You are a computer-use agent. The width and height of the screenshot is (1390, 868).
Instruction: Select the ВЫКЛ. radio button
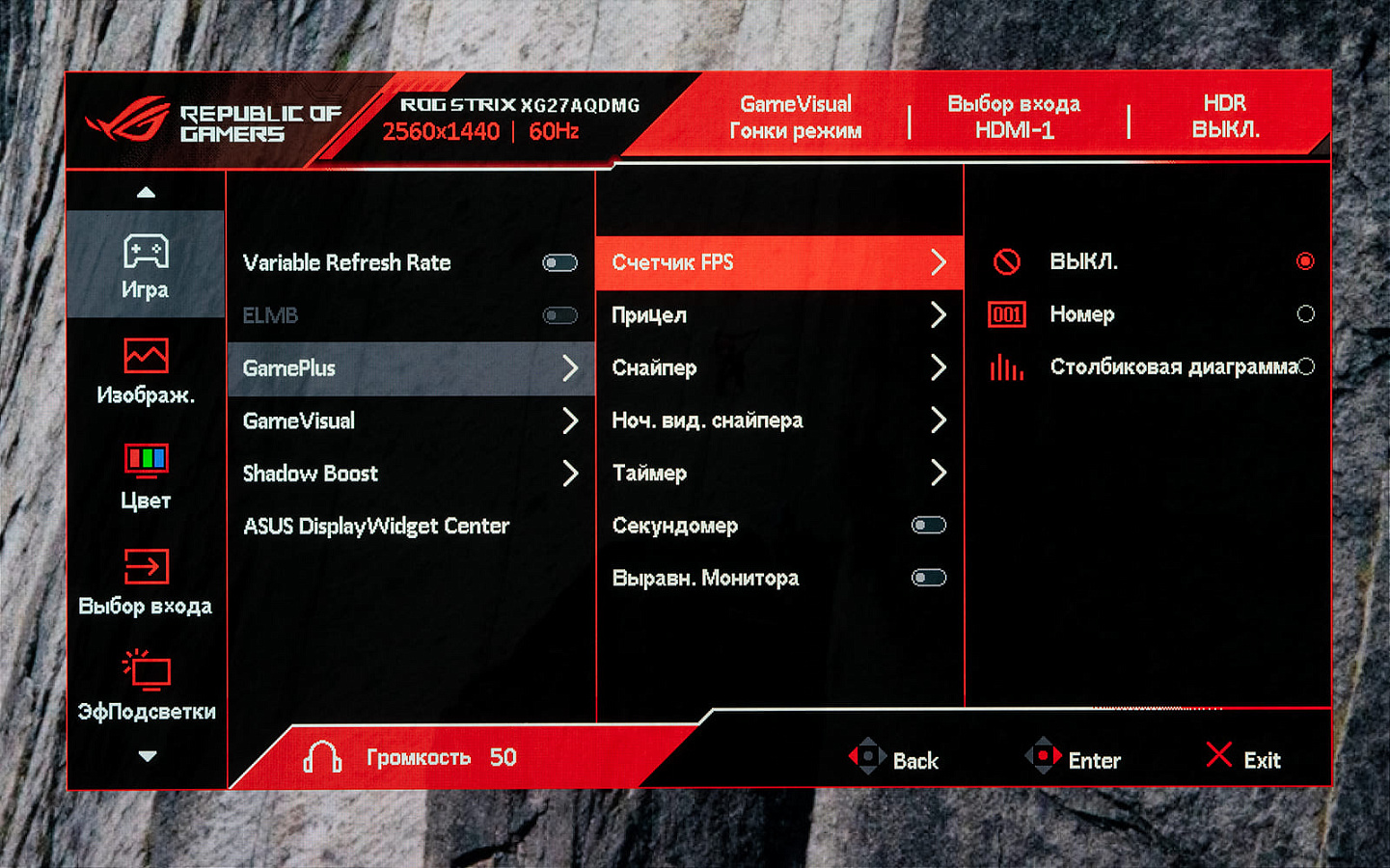[x=1305, y=261]
